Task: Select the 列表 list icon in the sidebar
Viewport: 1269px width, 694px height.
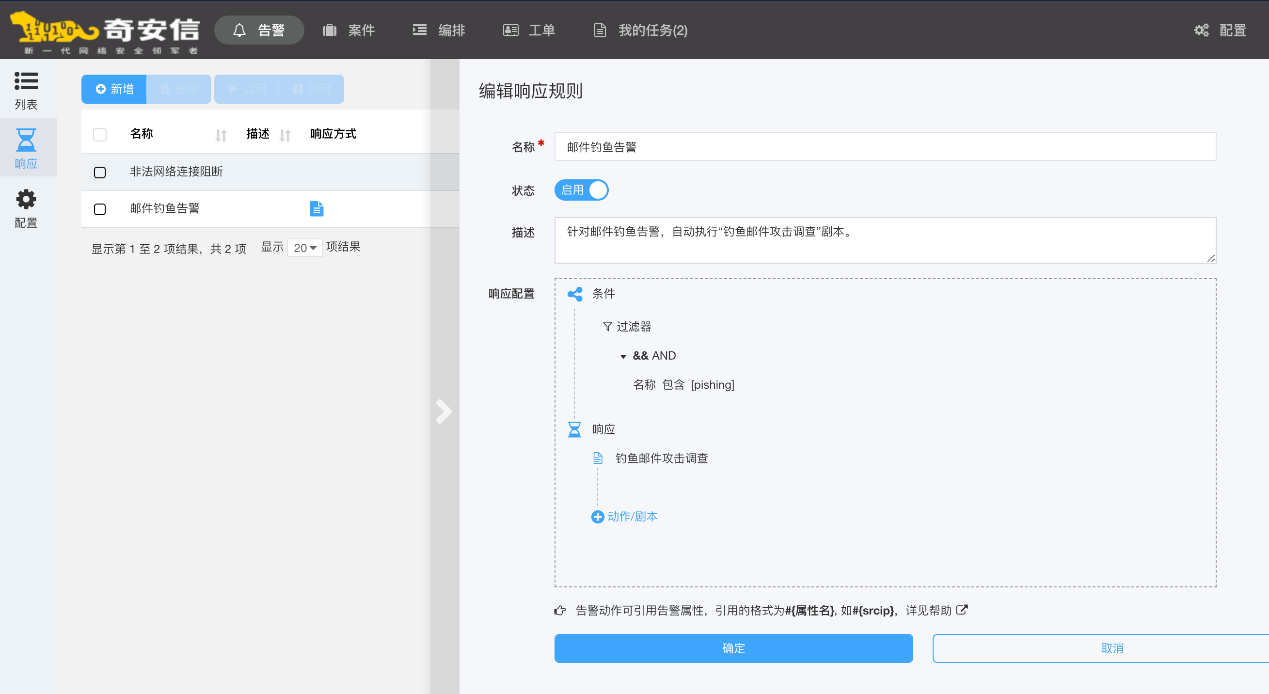Action: click(x=27, y=89)
